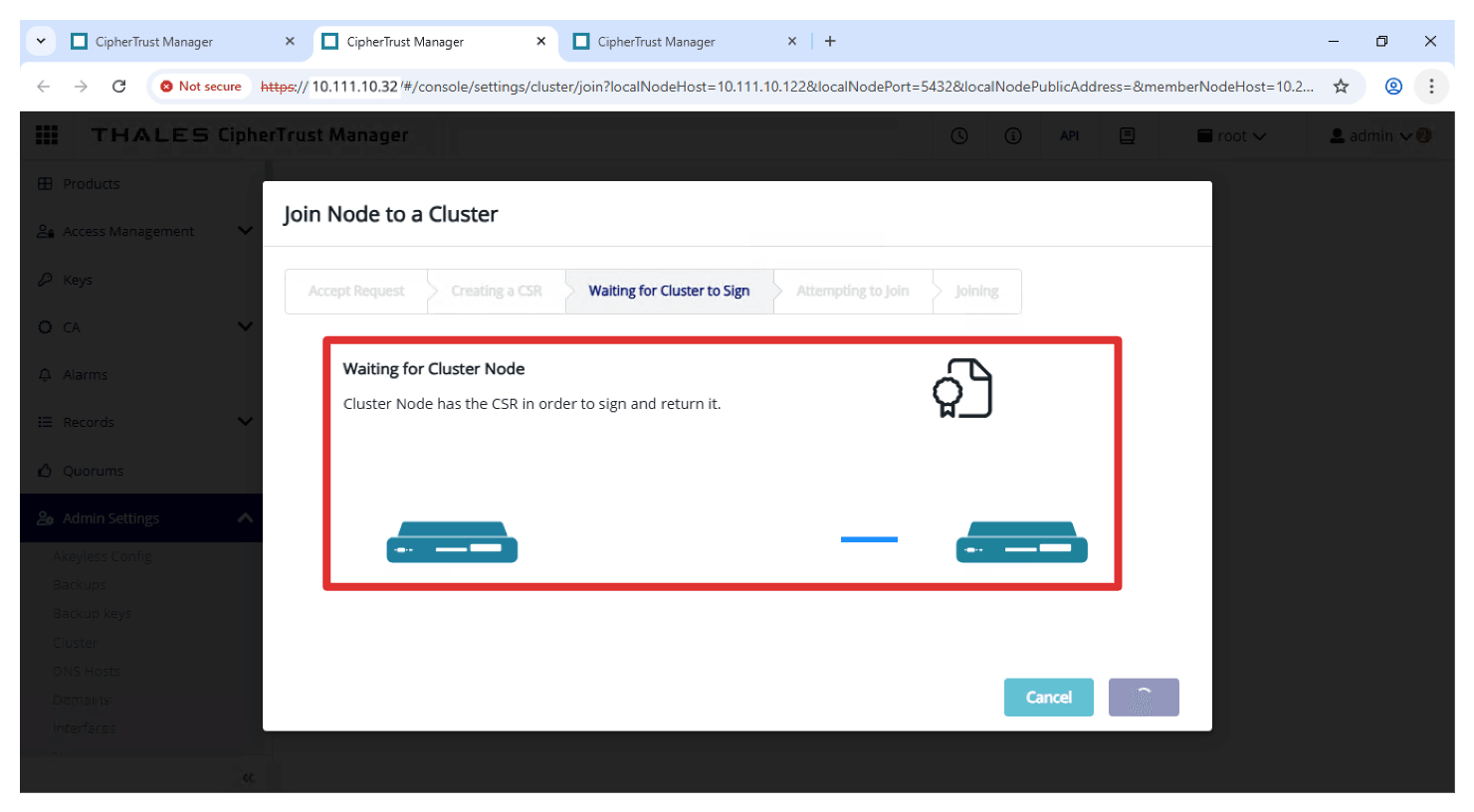The width and height of the screenshot is (1474, 812).
Task: Open the tab search dropdown arrow
Action: pos(41,41)
